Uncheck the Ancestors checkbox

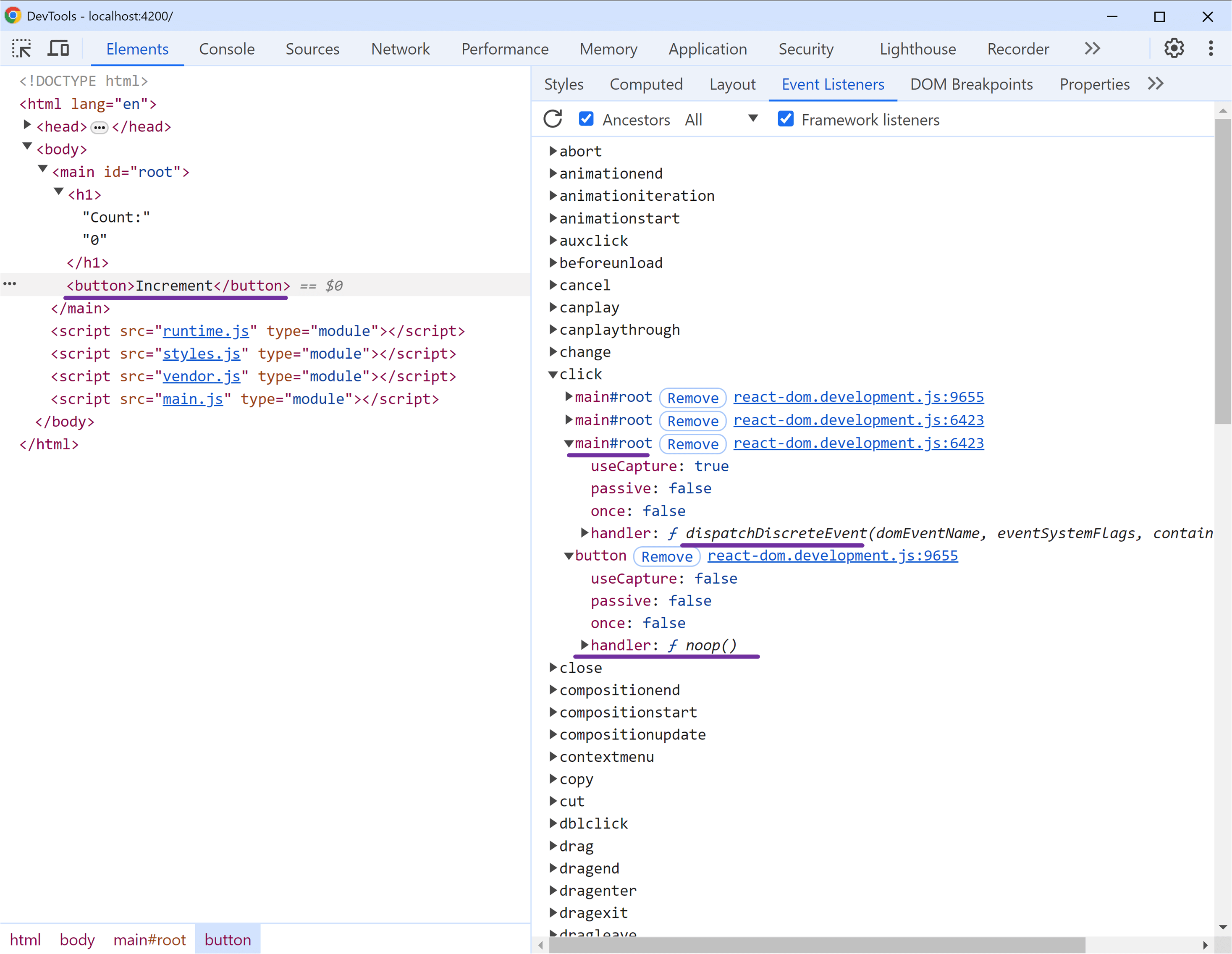pyautogui.click(x=586, y=118)
